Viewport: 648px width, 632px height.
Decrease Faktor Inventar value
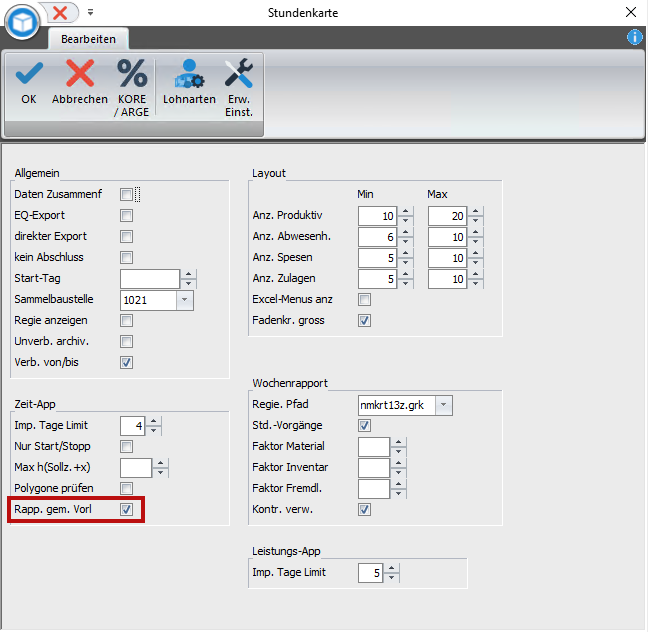coord(398,473)
